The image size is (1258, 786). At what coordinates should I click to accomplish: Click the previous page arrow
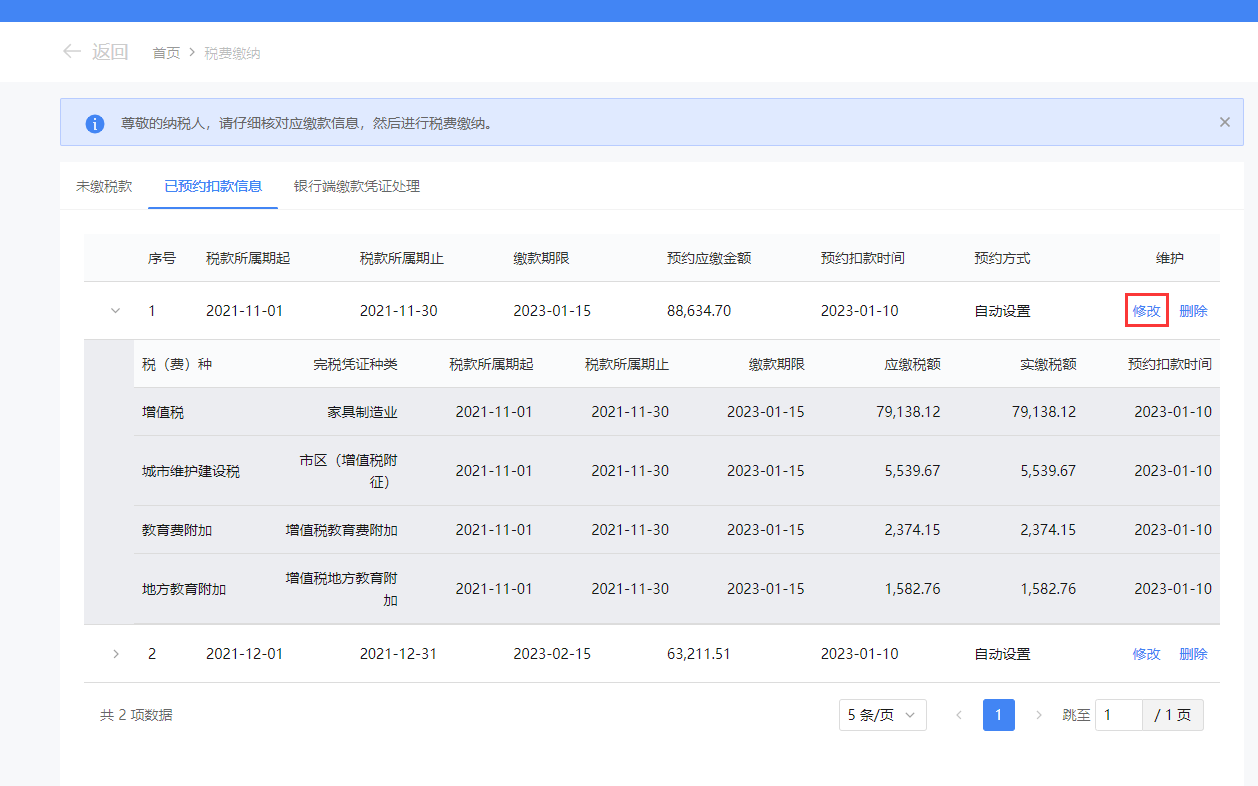[959, 715]
